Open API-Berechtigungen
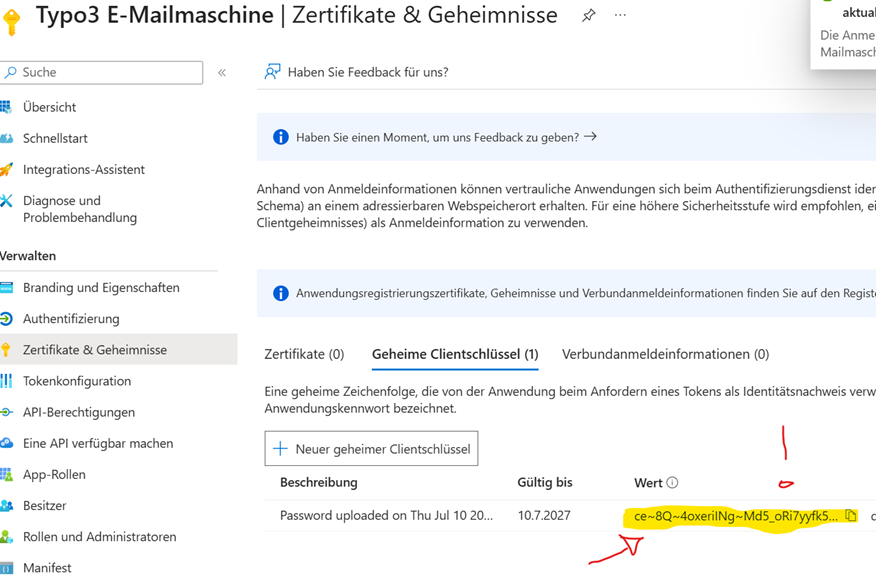 79,412
